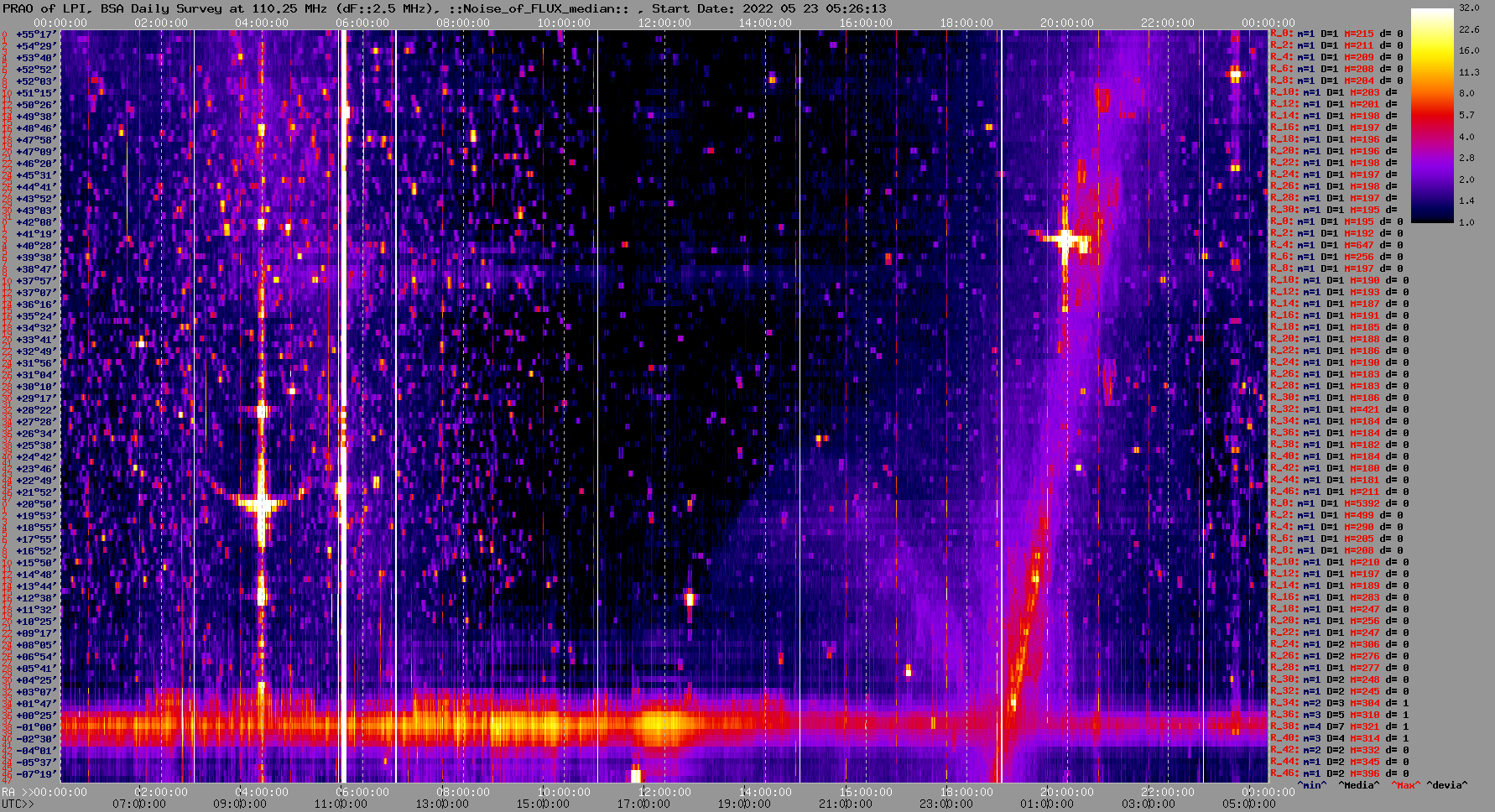Screen dimensions: 1495x812
Task: Click UTC axis label '15:00:00'
Action: [543, 804]
